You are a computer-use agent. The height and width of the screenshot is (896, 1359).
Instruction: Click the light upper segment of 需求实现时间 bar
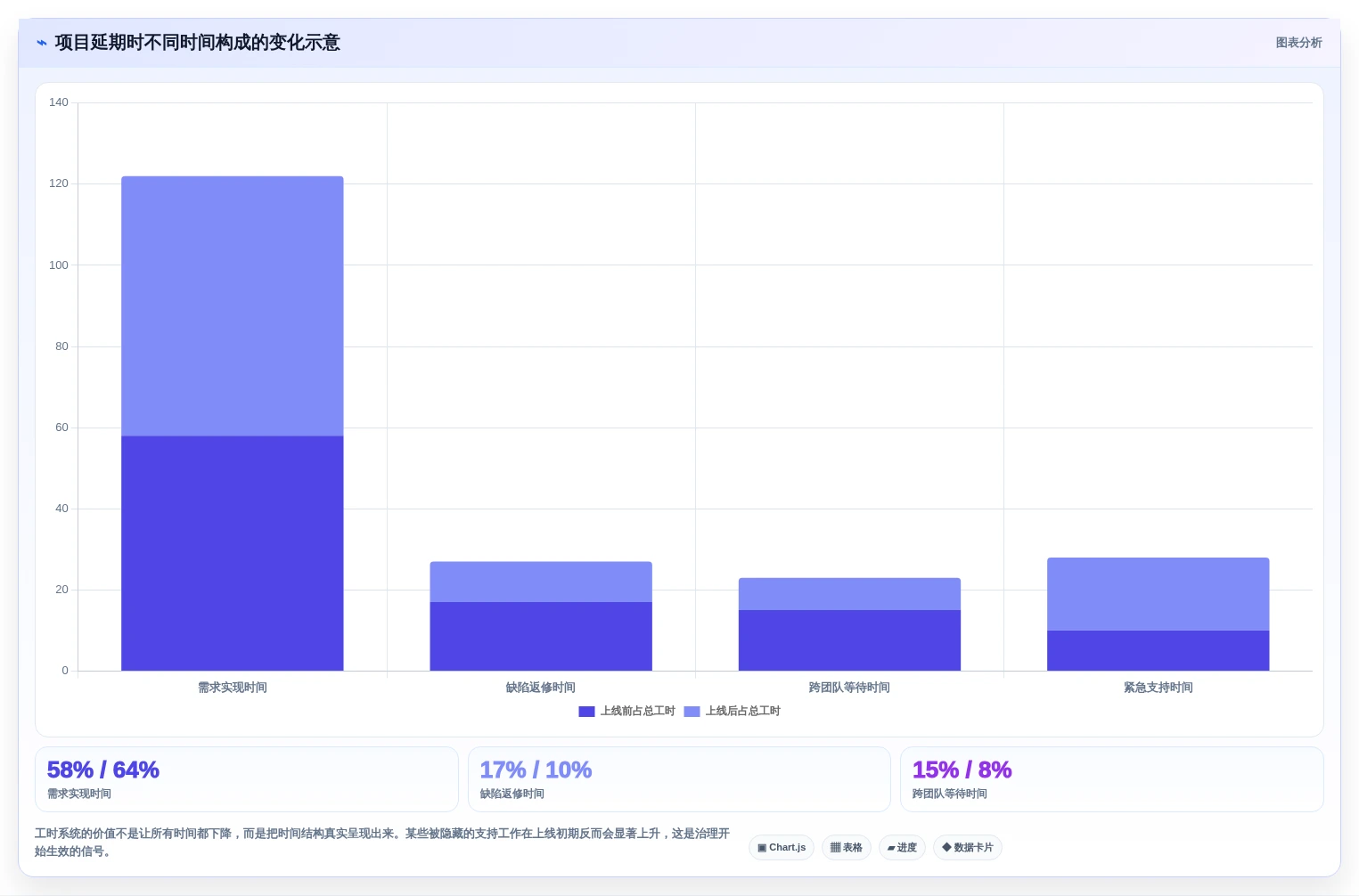[x=233, y=305]
